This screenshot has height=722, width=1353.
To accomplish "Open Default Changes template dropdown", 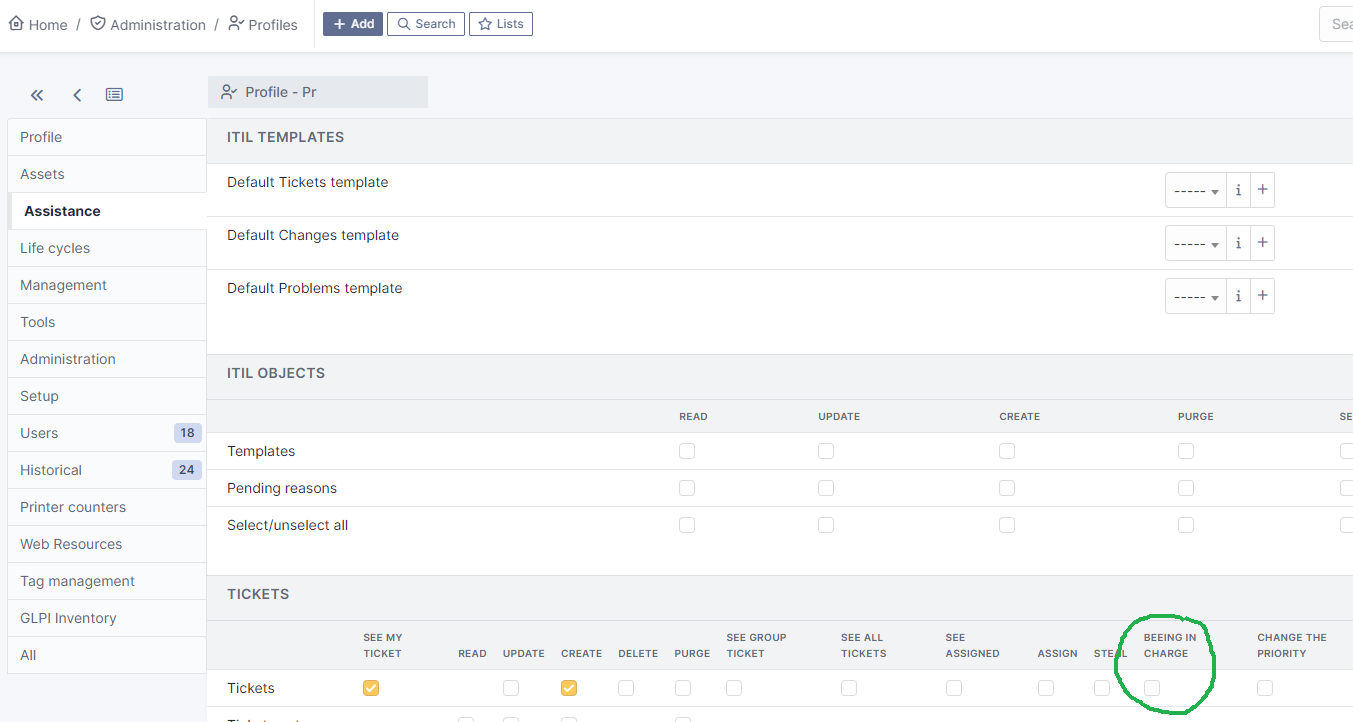I will (x=1196, y=243).
